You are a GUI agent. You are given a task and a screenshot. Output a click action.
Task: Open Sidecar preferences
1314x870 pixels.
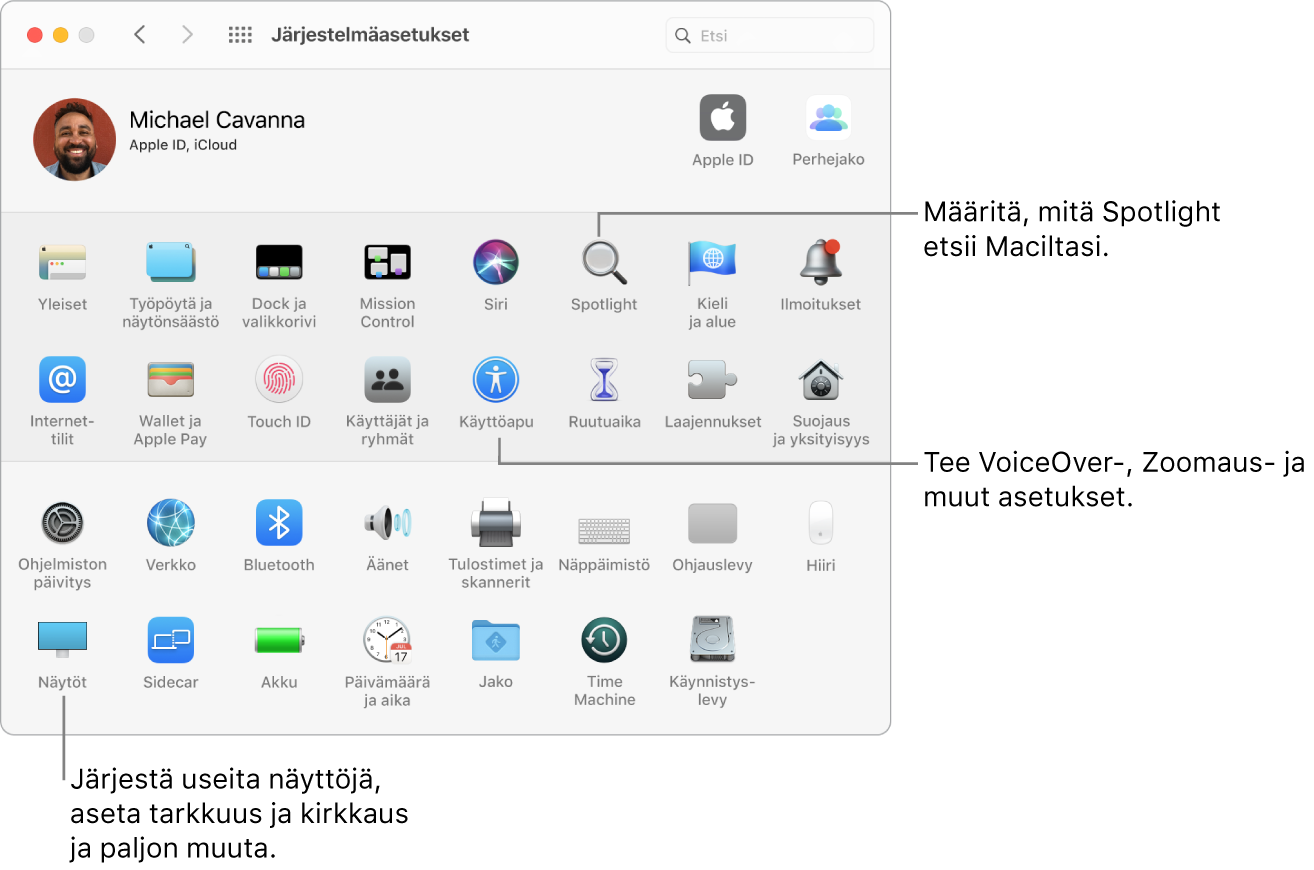[x=171, y=640]
